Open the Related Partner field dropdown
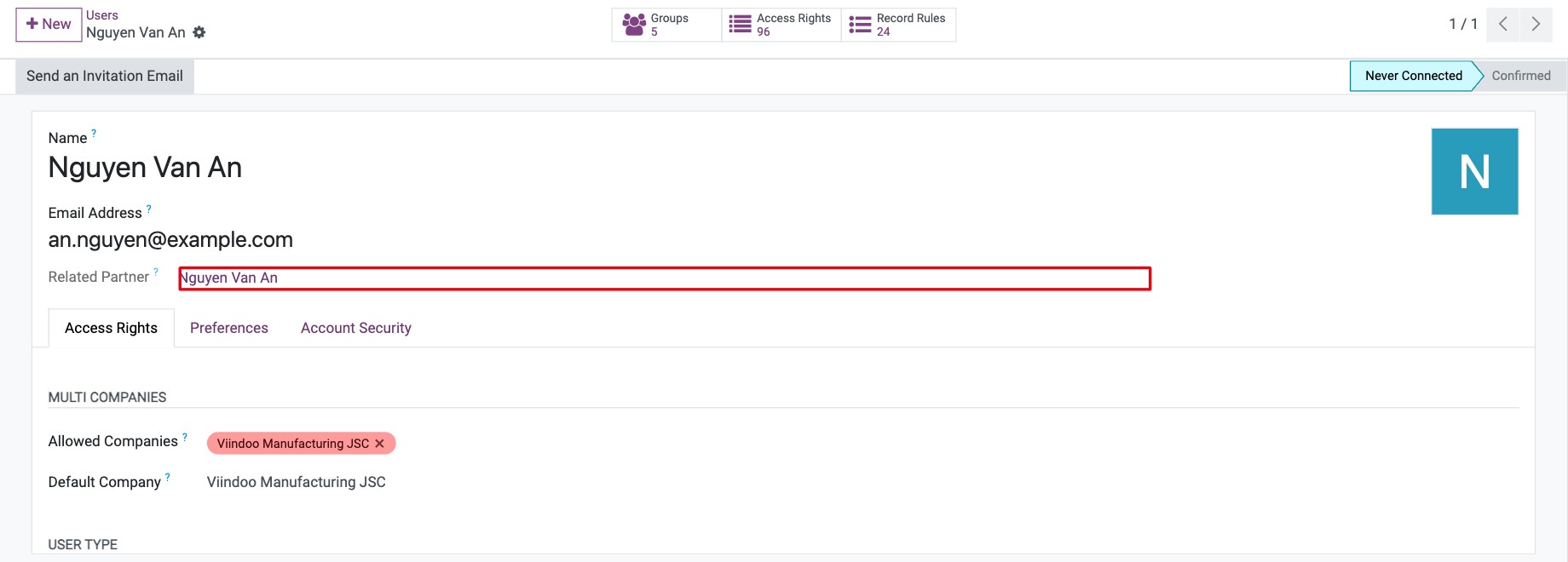The height and width of the screenshot is (562, 1568). (665, 278)
